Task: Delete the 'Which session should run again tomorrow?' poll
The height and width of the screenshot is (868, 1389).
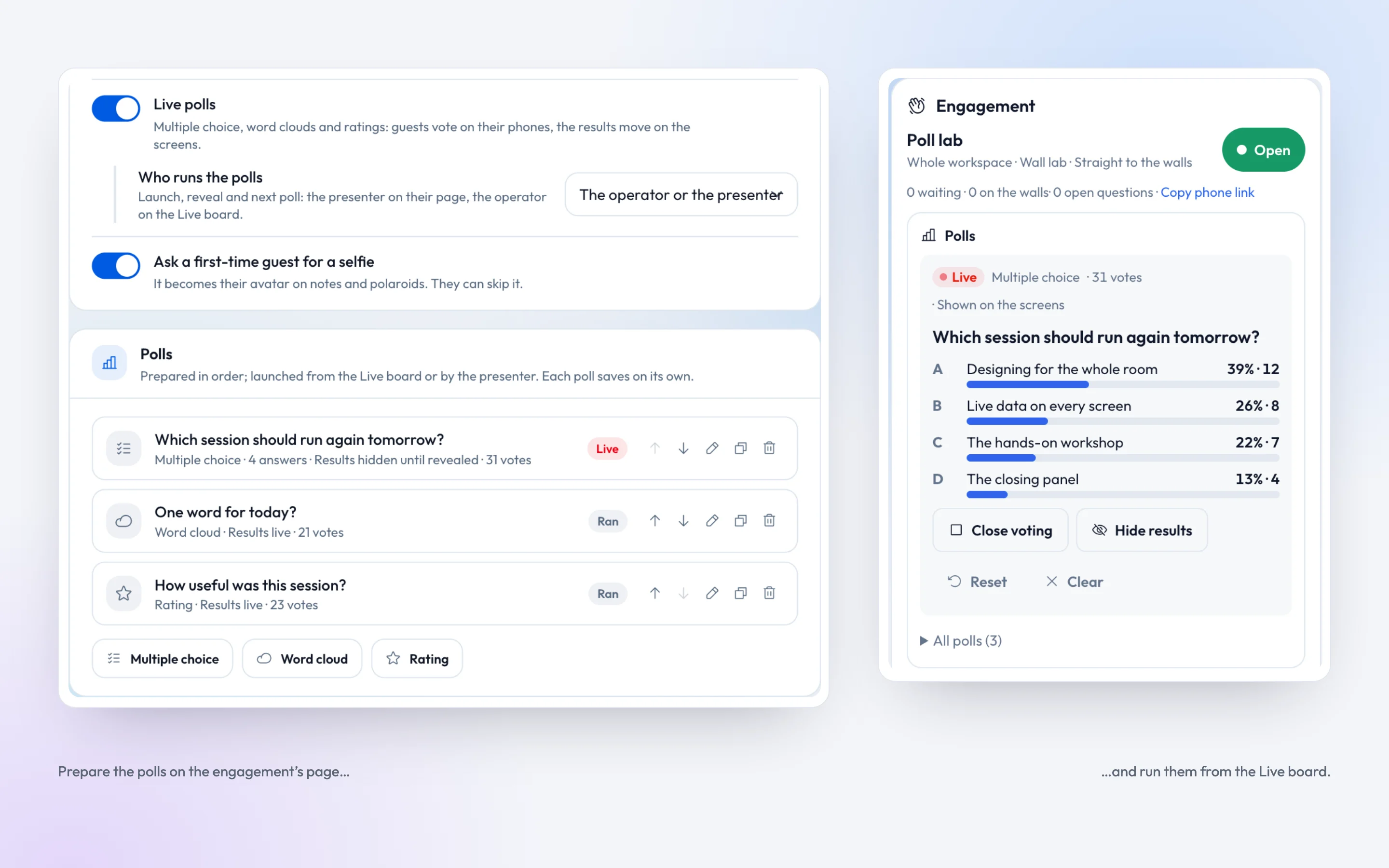Action: click(769, 448)
